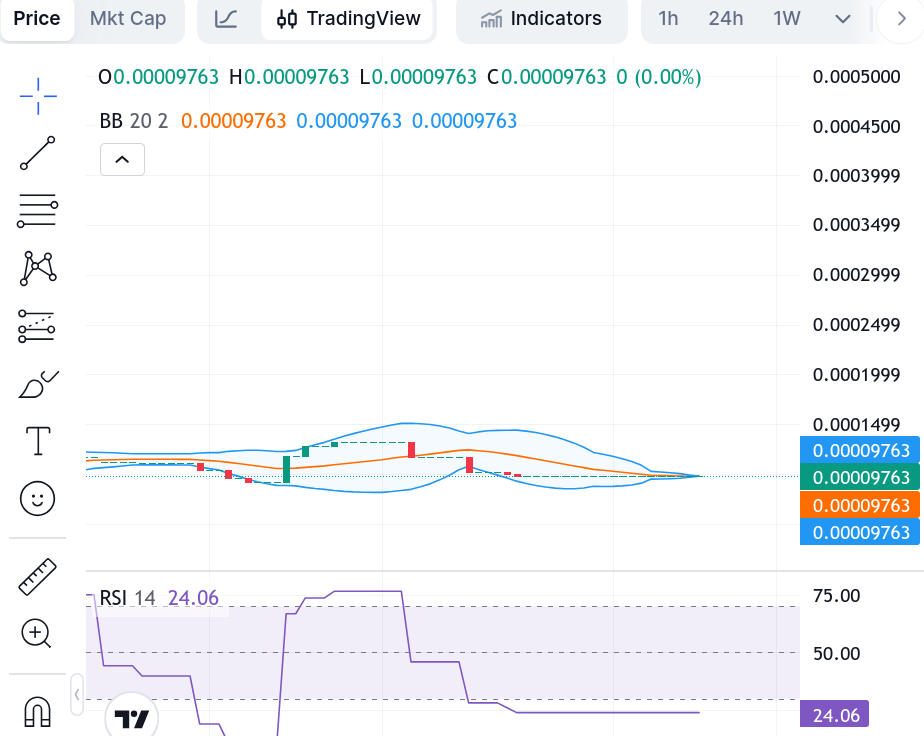Collapse the indicator legend with the caret
Image resolution: width=924 pixels, height=736 pixels.
click(x=122, y=160)
